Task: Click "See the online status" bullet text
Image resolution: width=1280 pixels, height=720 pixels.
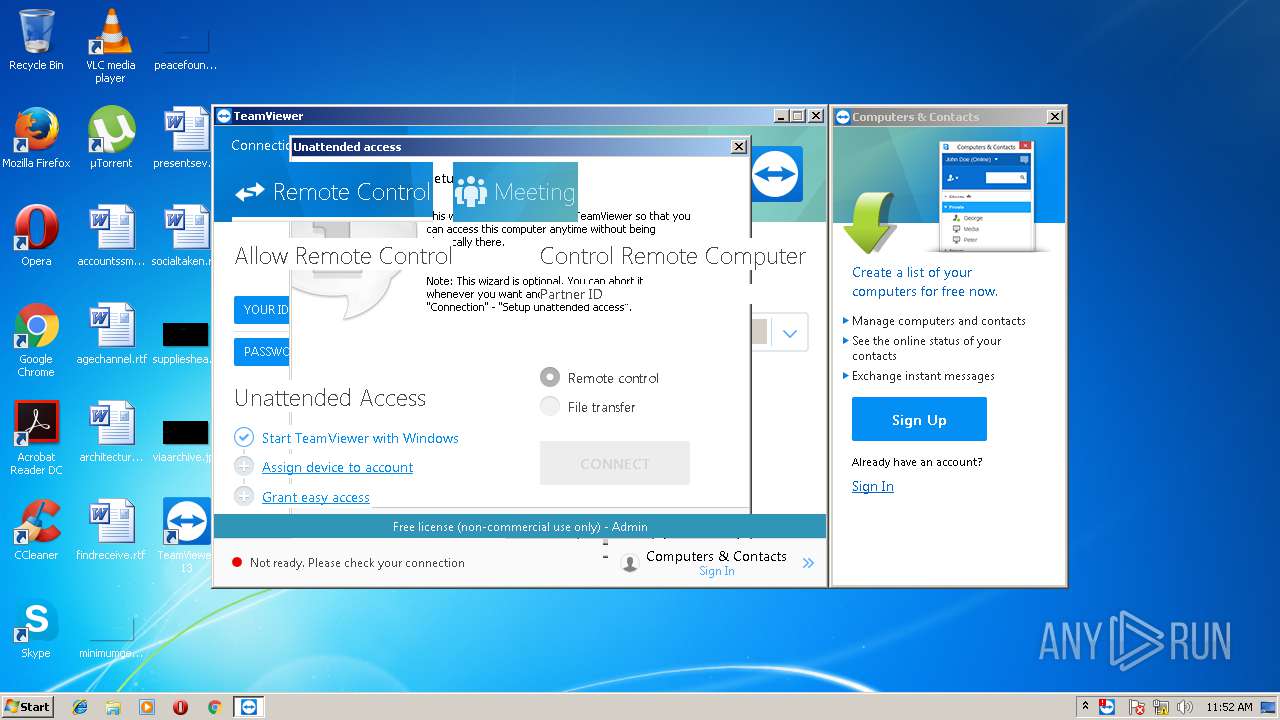Action: [926, 348]
